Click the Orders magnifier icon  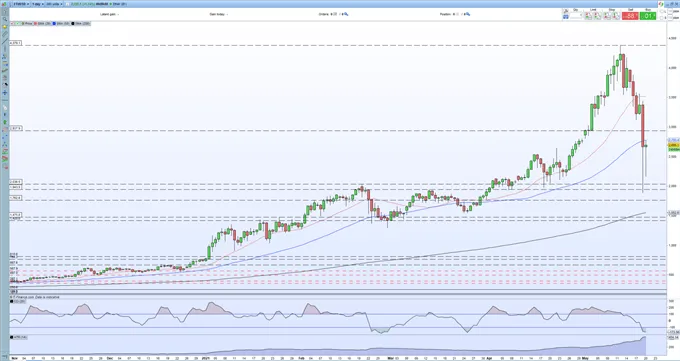(346, 14)
